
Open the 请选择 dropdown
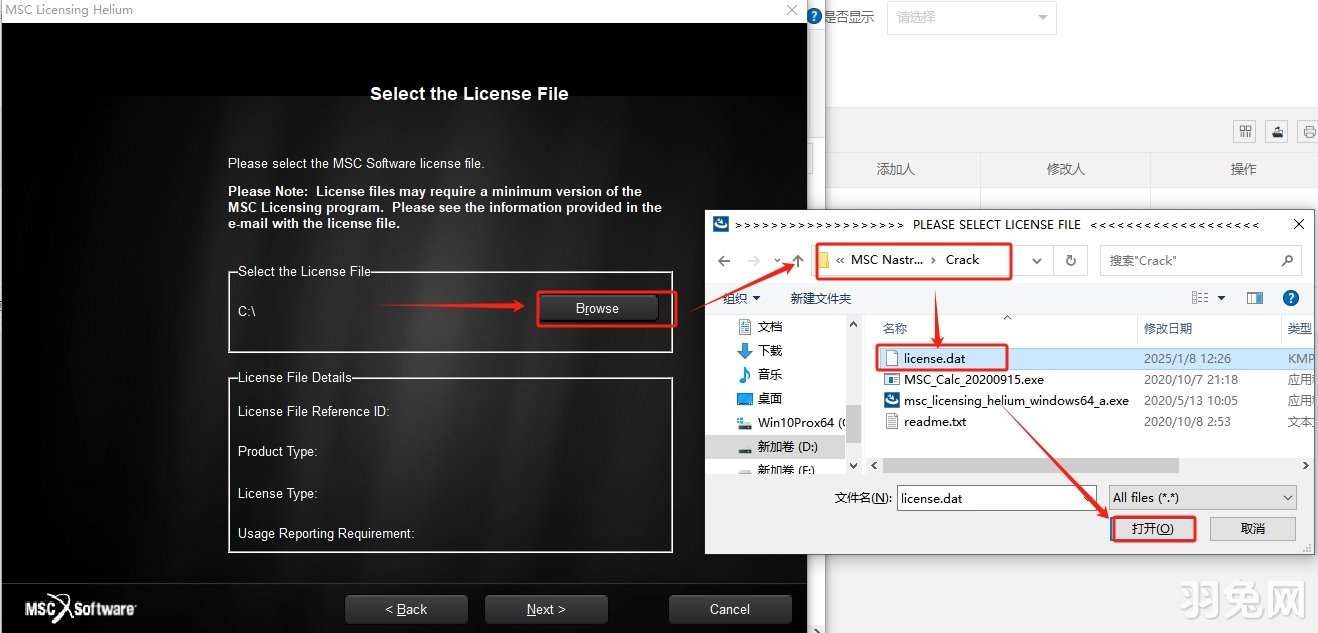click(971, 17)
